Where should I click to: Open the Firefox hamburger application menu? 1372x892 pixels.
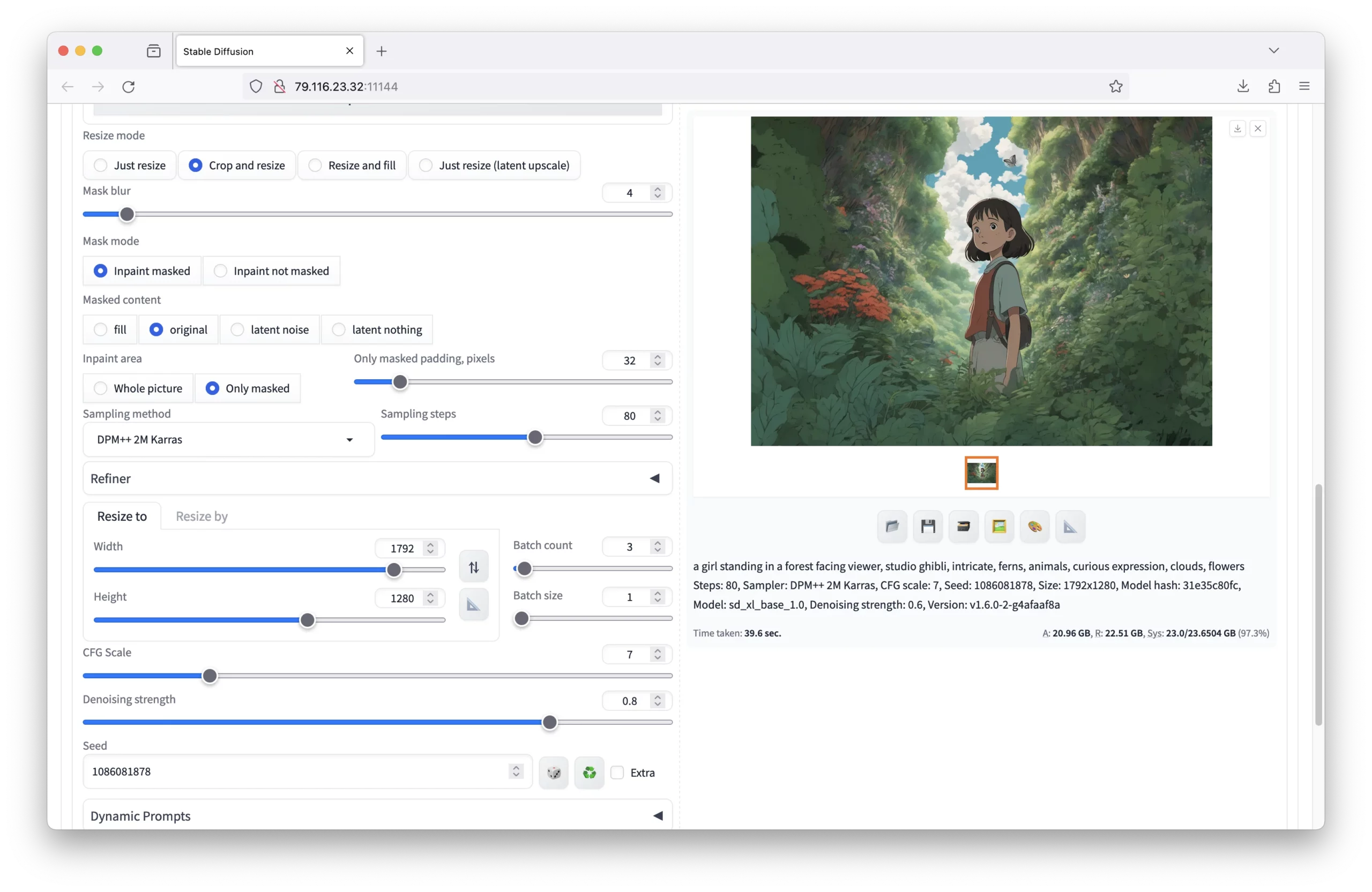pos(1304,86)
